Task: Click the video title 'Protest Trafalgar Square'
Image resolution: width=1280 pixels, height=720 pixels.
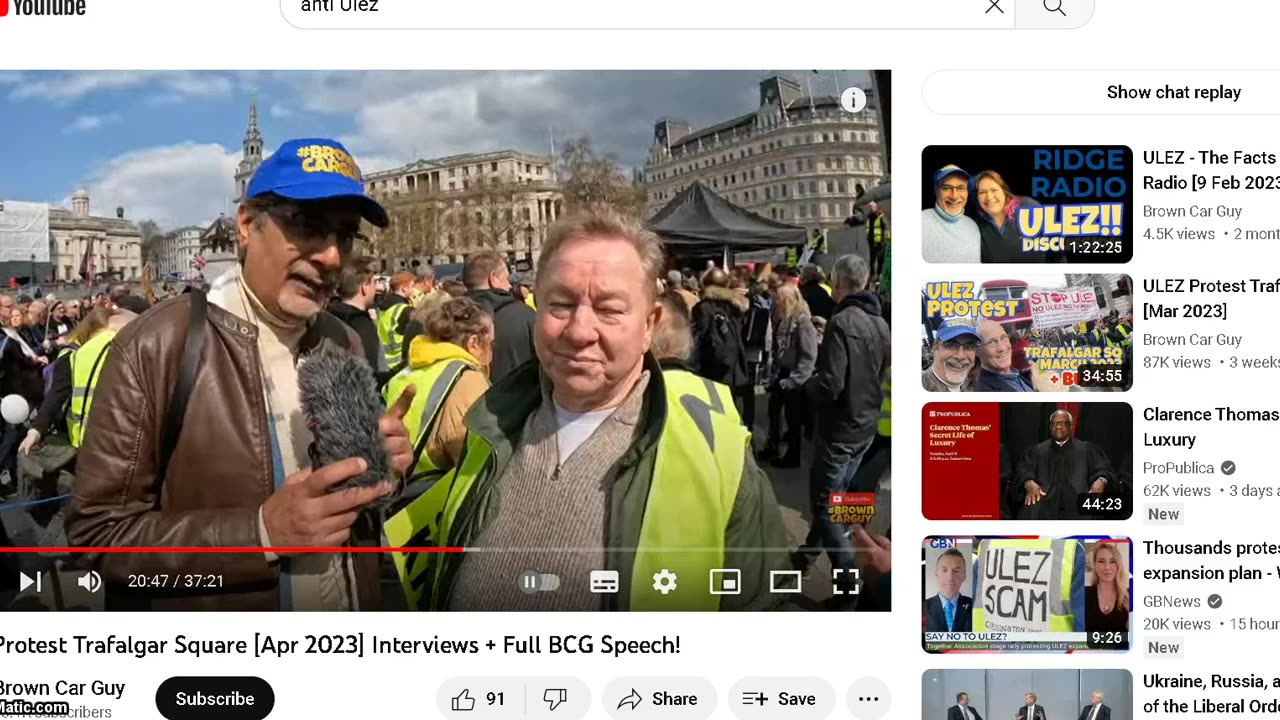Action: pyautogui.click(x=340, y=645)
